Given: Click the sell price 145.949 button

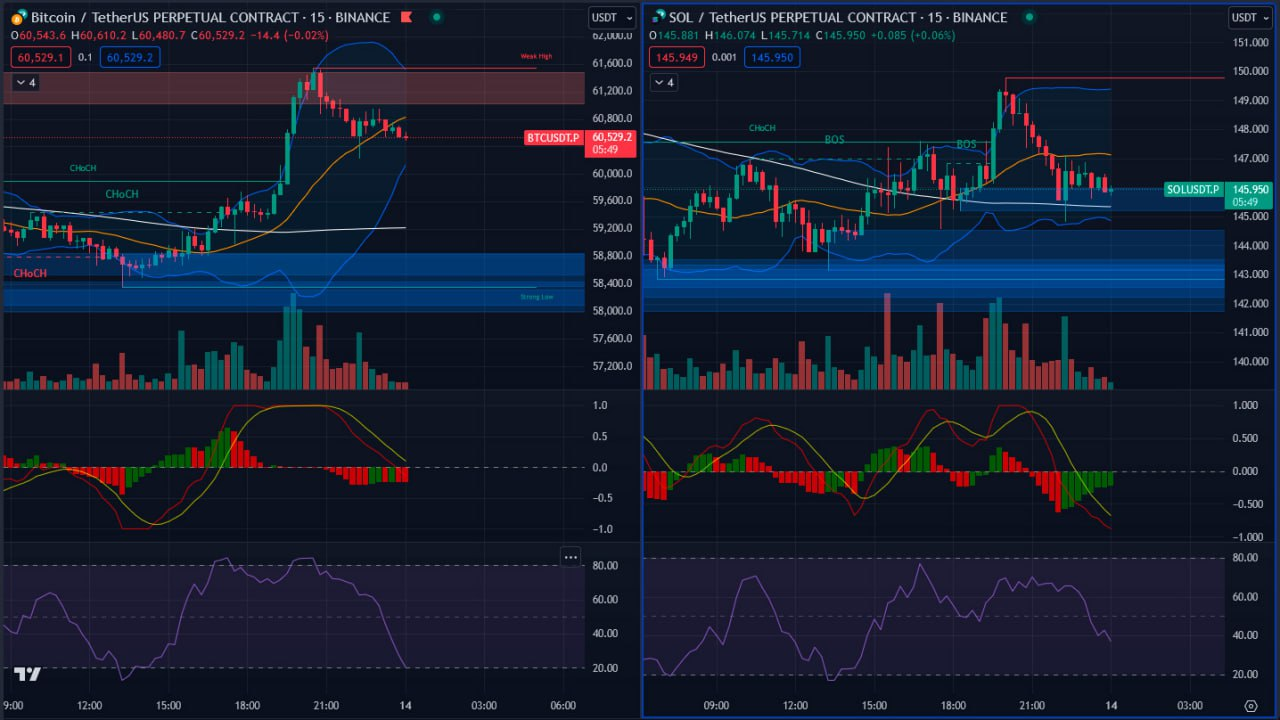Looking at the screenshot, I should coord(676,57).
